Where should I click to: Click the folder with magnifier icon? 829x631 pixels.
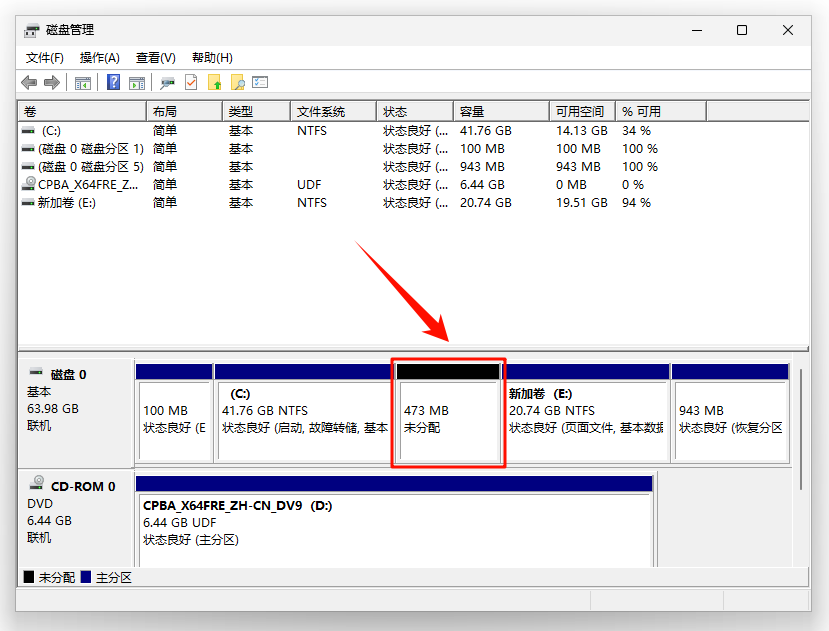click(237, 83)
